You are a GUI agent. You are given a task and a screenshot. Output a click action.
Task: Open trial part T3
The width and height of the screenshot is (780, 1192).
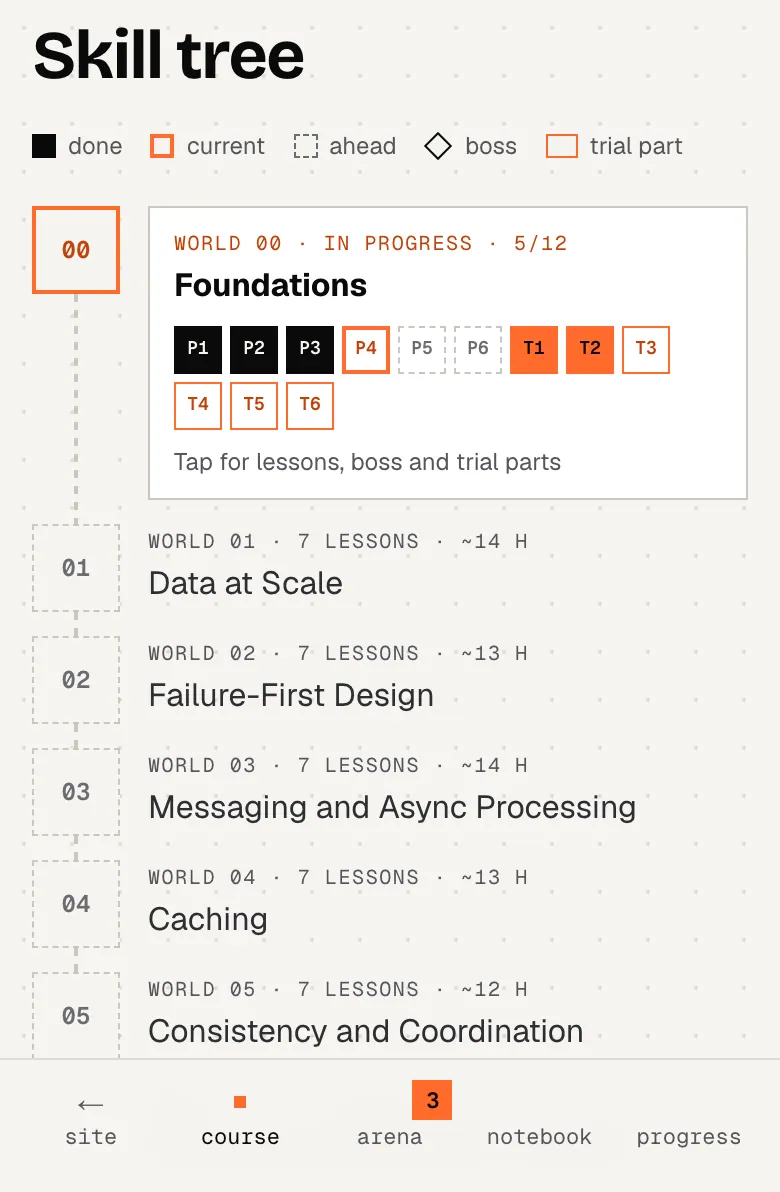[646, 350]
